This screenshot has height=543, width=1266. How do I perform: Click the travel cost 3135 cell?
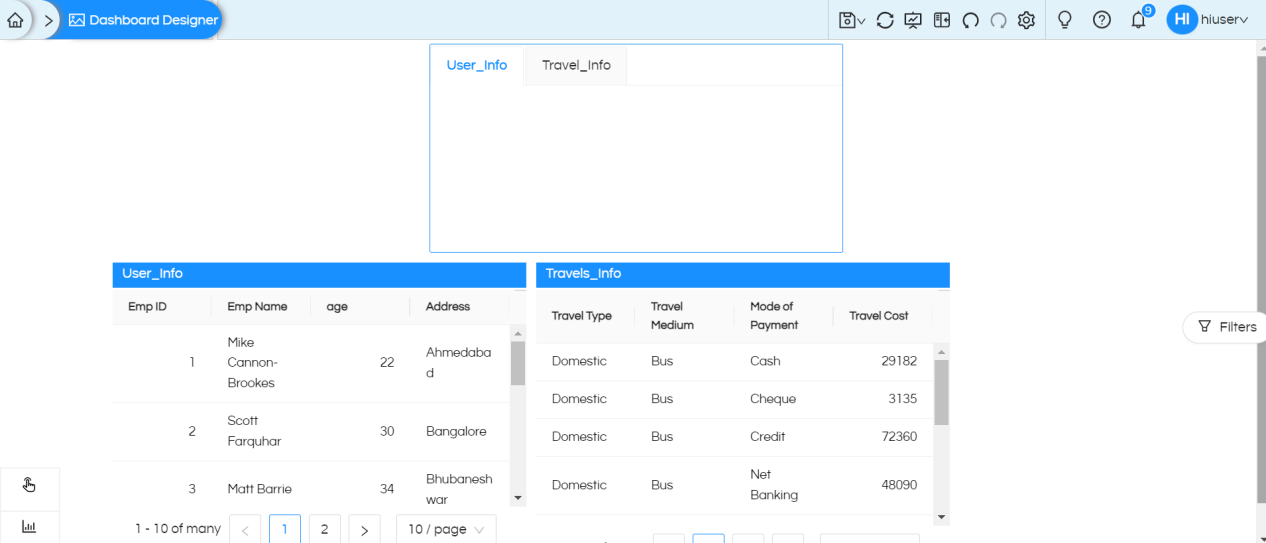click(882, 399)
